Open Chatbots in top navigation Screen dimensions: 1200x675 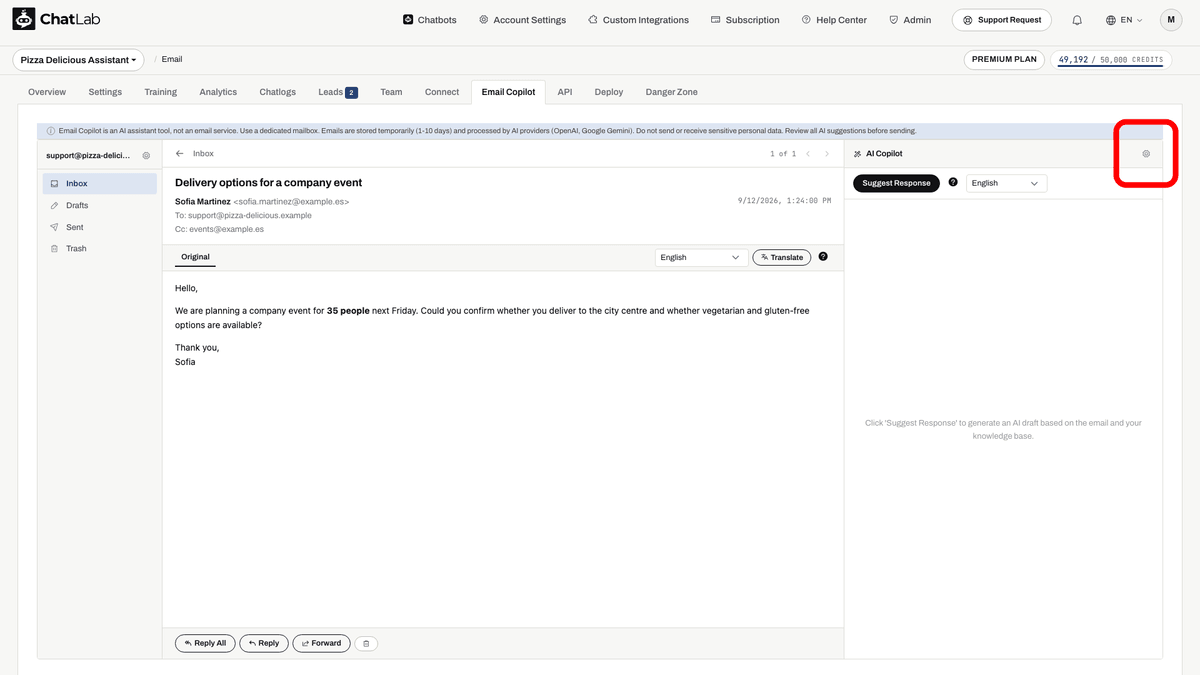[429, 20]
